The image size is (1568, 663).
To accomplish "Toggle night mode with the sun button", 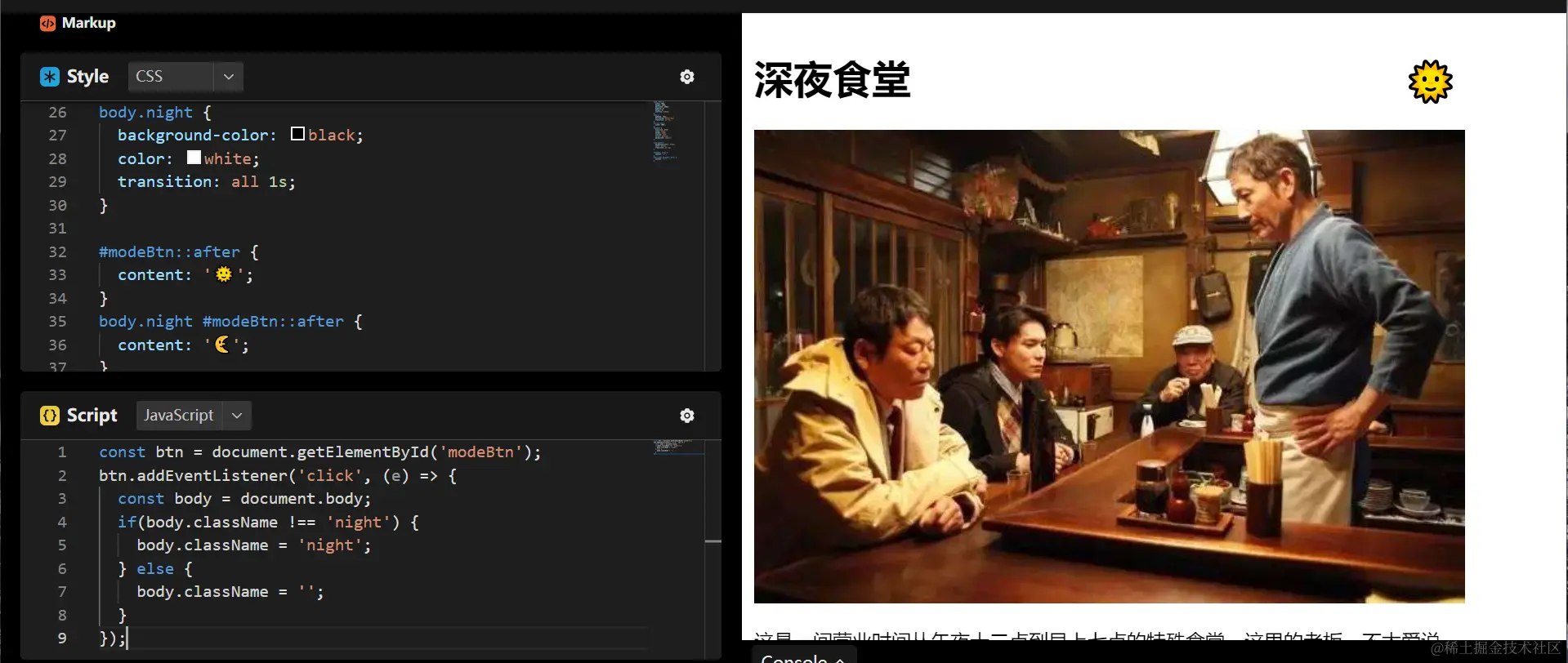I will 1430,82.
